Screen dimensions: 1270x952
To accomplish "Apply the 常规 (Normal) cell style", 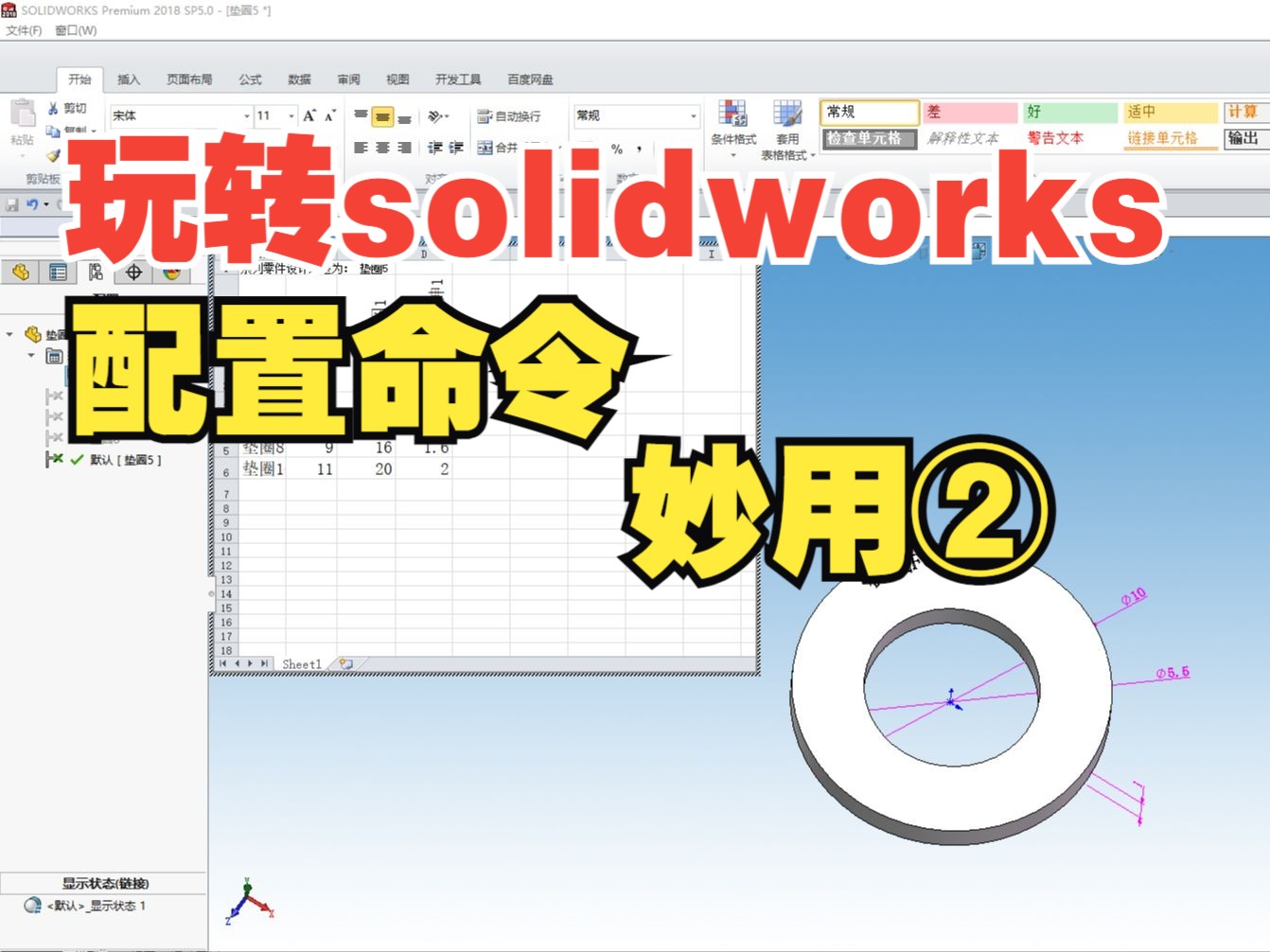I will 870,112.
